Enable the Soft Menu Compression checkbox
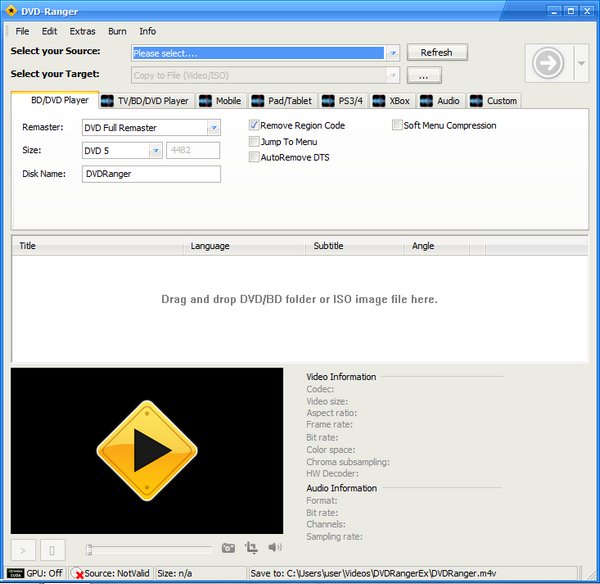The width and height of the screenshot is (600, 584). click(x=397, y=125)
